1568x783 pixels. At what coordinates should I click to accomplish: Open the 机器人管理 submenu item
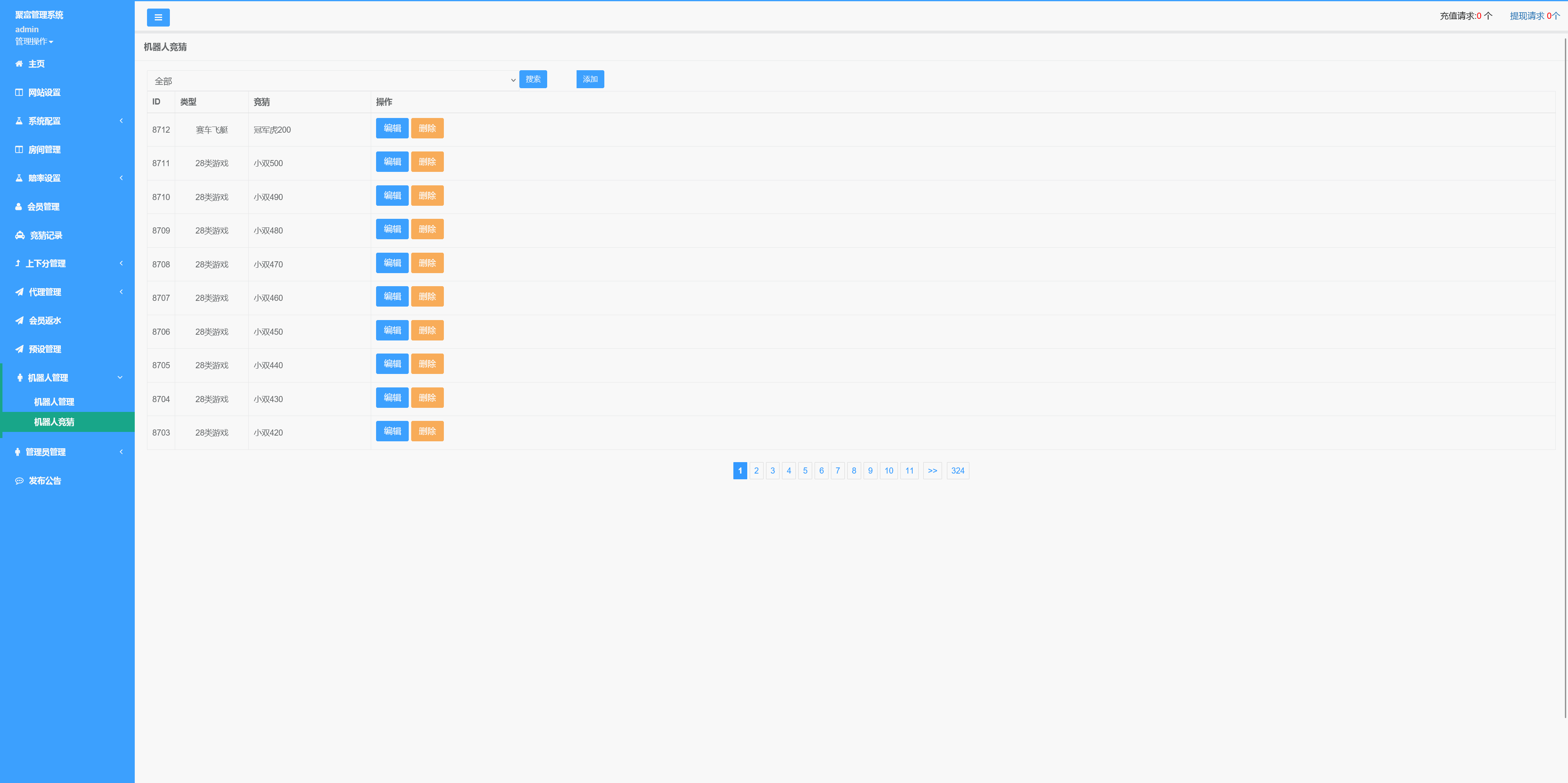(54, 402)
